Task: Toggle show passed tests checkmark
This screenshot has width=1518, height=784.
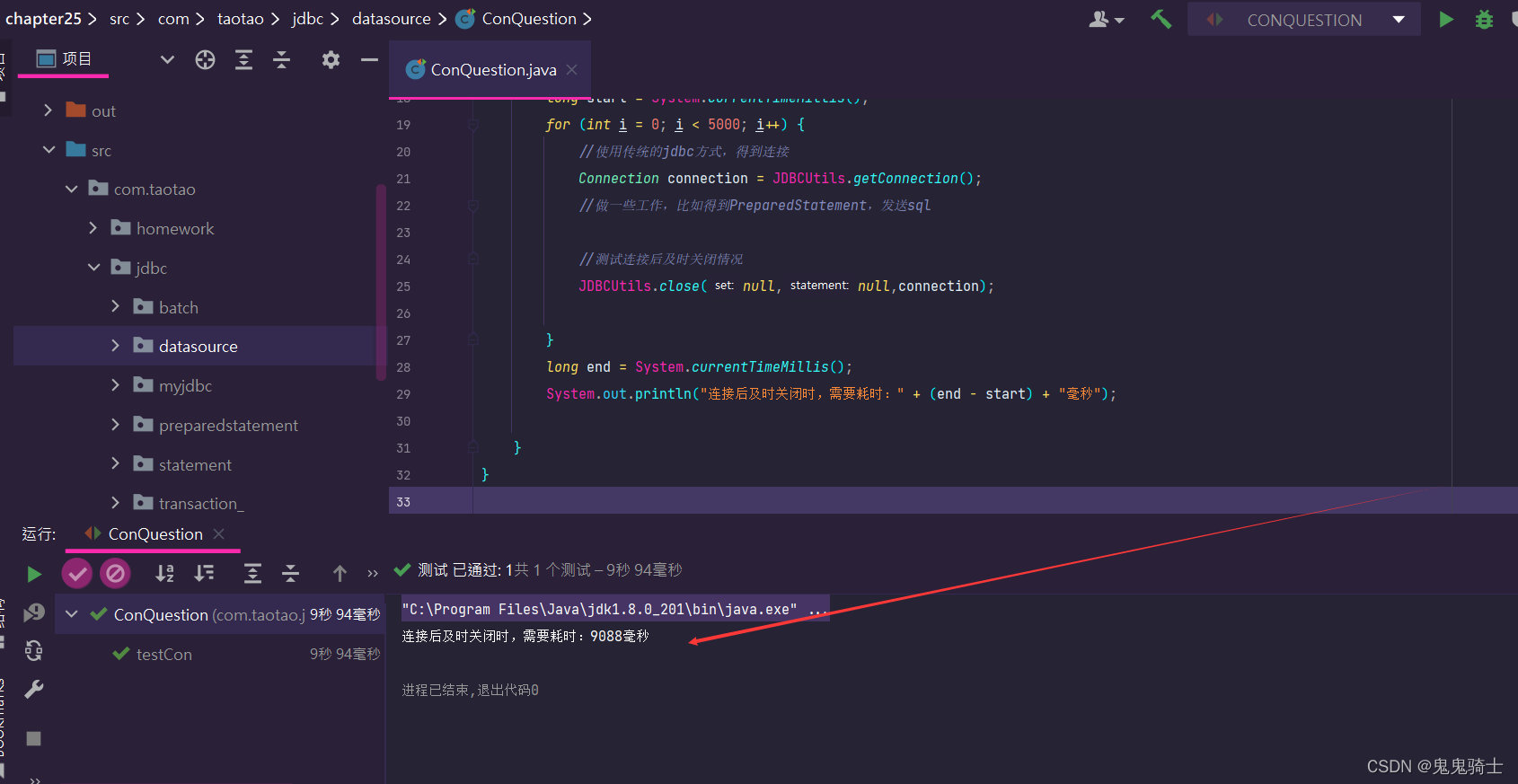Action: [77, 573]
